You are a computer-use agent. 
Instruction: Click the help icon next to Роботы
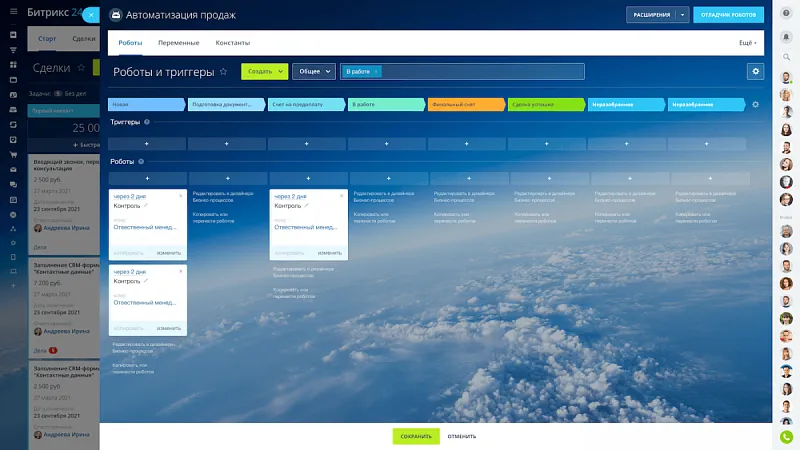[x=143, y=160]
